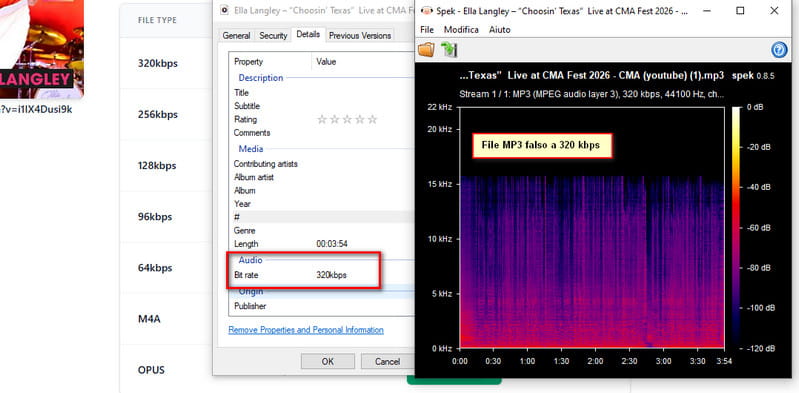Switch to General tab in Properties
This screenshot has height=393, width=799.
[236, 36]
